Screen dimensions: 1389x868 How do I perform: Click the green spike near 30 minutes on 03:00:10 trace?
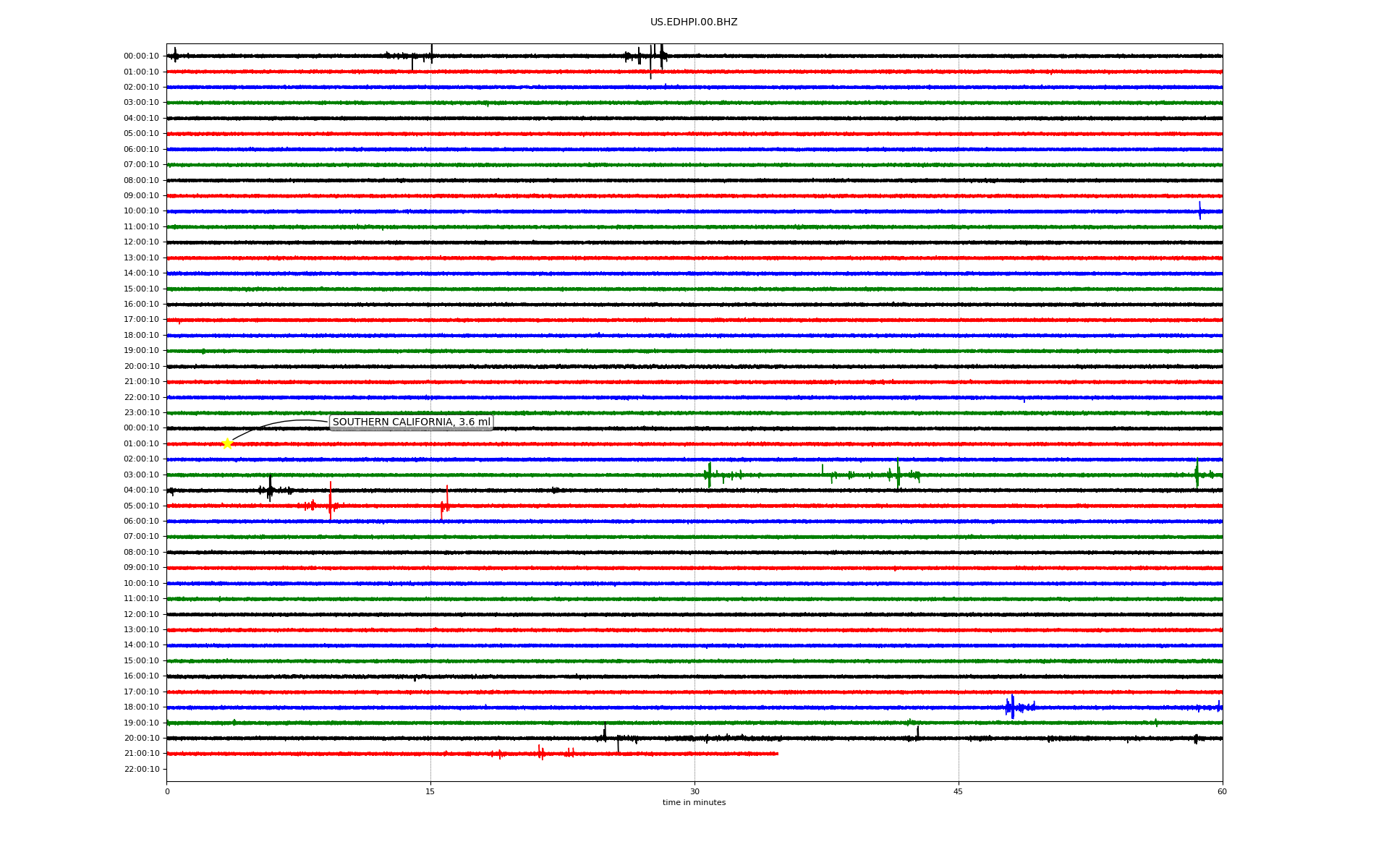pyautogui.click(x=709, y=475)
